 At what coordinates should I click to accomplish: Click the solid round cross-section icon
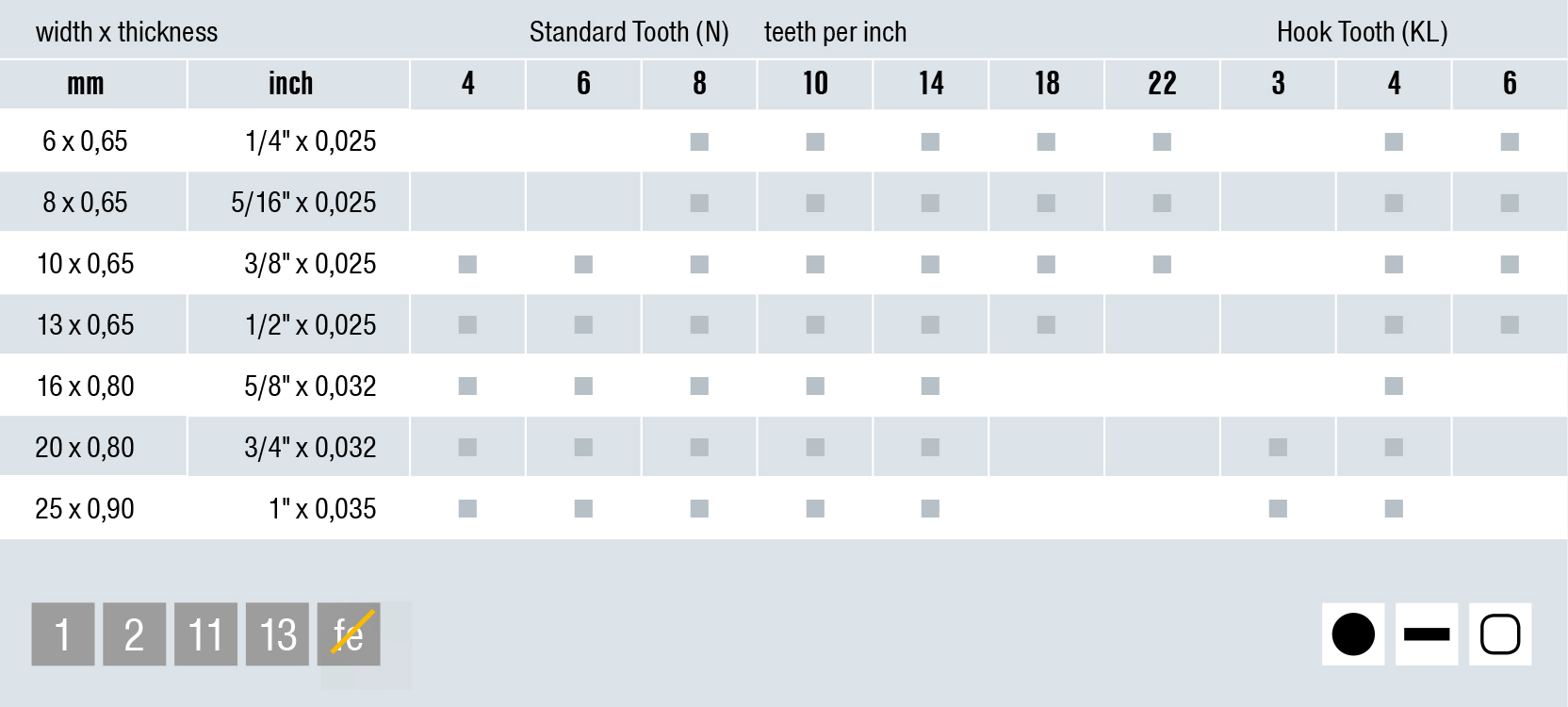click(x=1353, y=634)
